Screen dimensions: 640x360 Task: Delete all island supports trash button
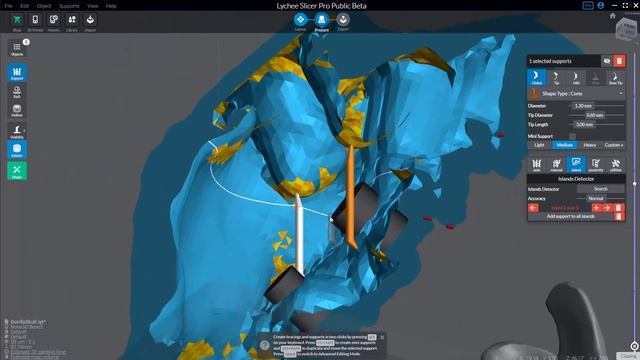619,216
